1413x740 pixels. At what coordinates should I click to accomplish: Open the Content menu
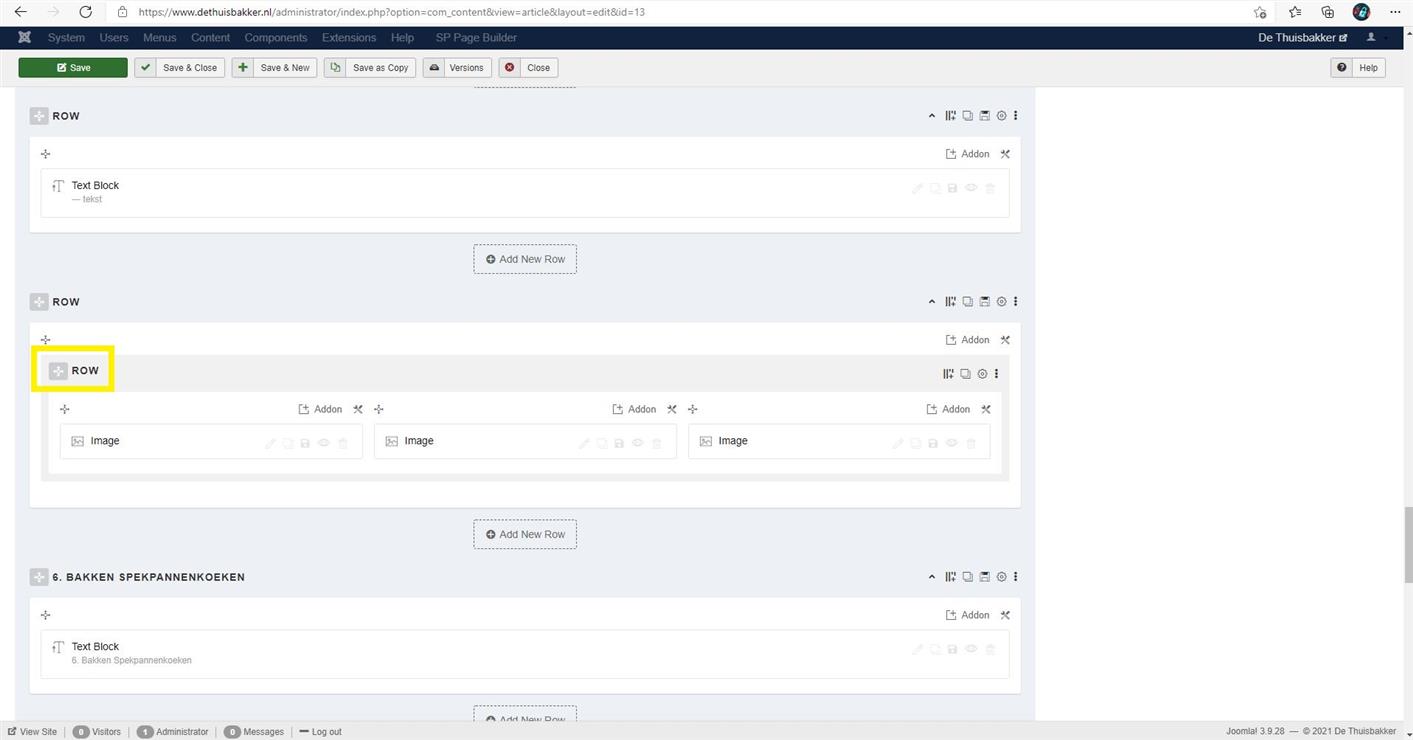(x=210, y=38)
